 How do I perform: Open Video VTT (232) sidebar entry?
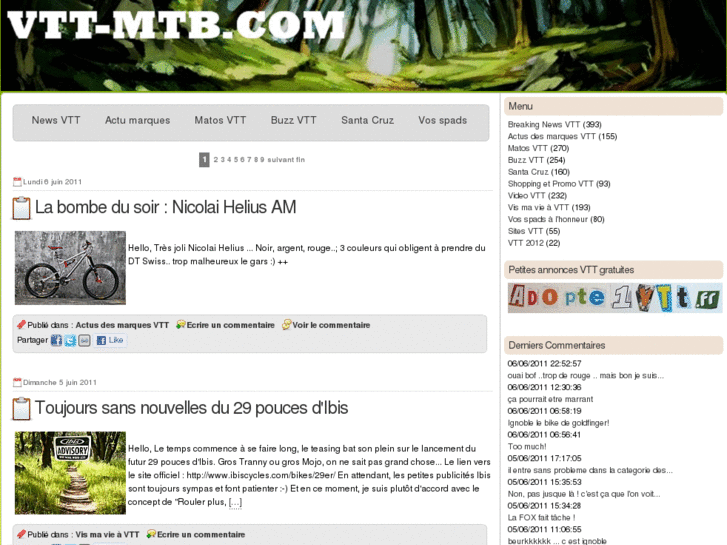(537, 195)
